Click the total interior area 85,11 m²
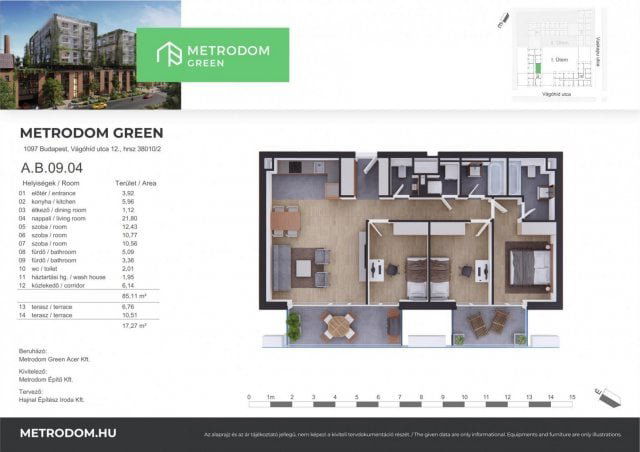This screenshot has width=640, height=452. [x=134, y=296]
